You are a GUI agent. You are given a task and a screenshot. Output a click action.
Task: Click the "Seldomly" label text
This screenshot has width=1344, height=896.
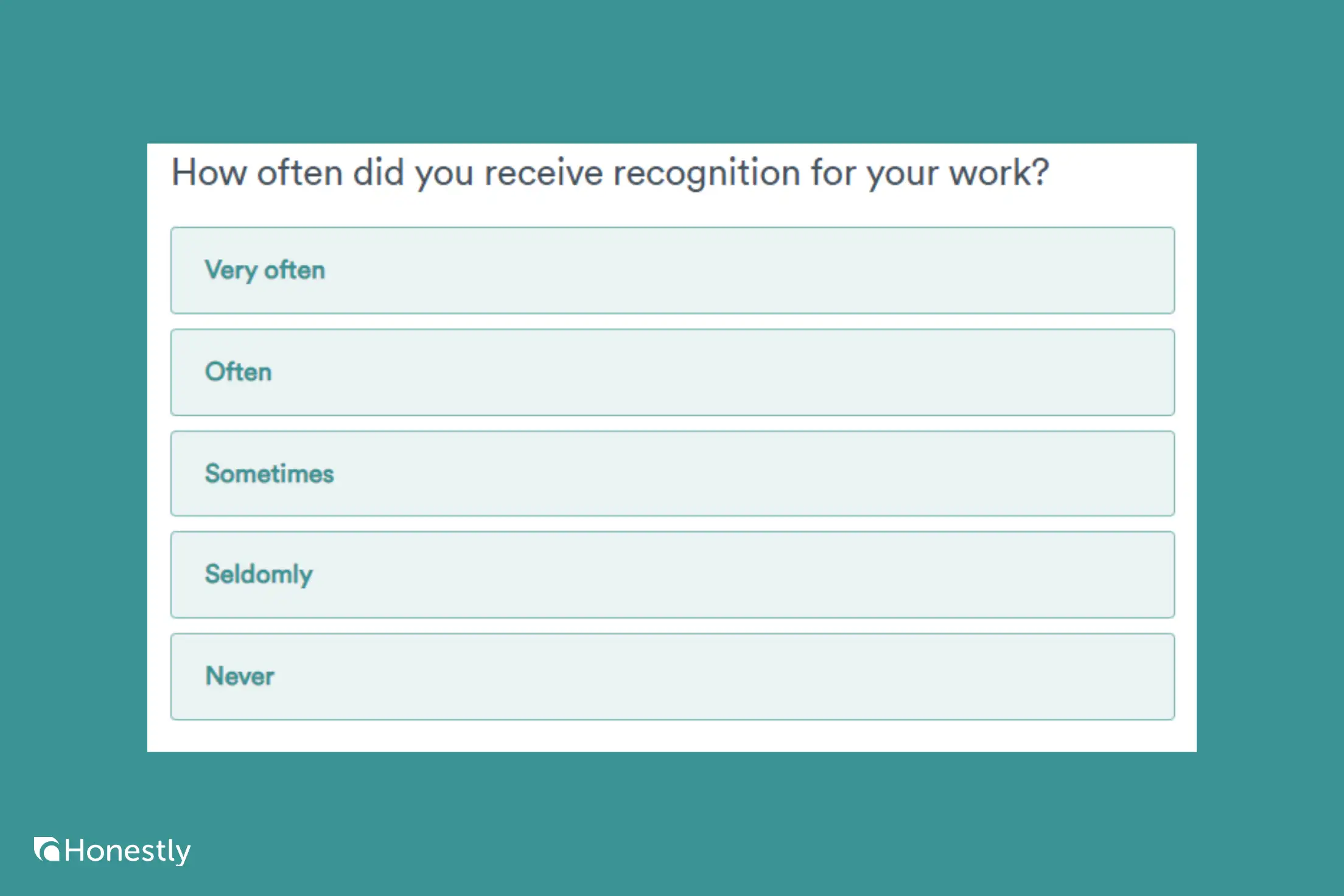click(259, 575)
